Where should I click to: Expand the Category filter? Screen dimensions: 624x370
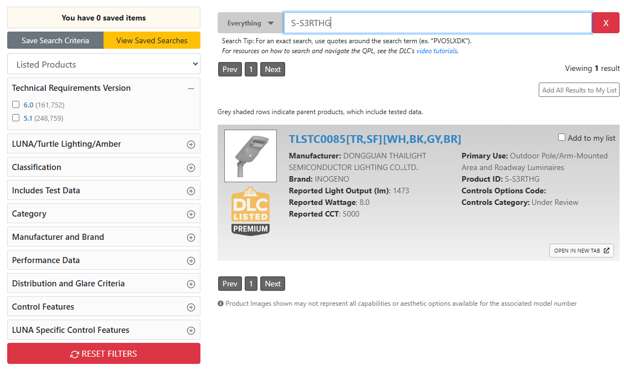pyautogui.click(x=191, y=214)
